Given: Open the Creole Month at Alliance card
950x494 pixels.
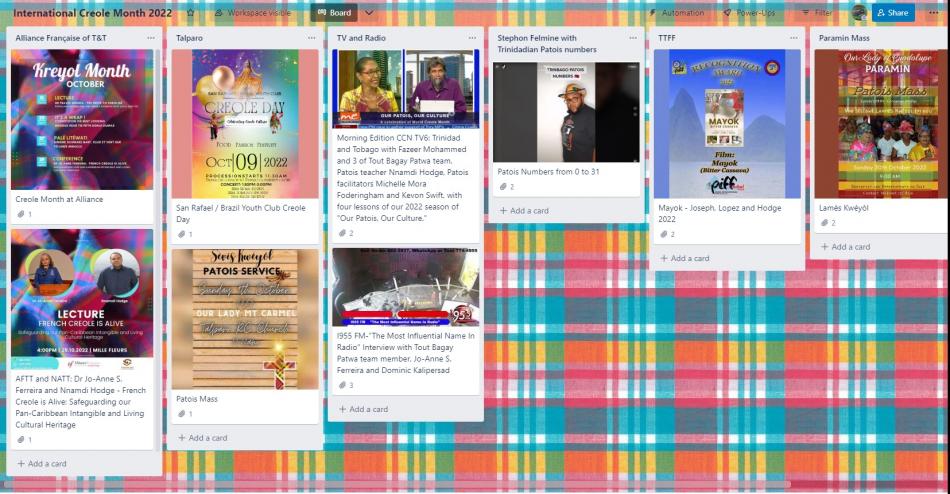Looking at the screenshot, I should tap(59, 199).
